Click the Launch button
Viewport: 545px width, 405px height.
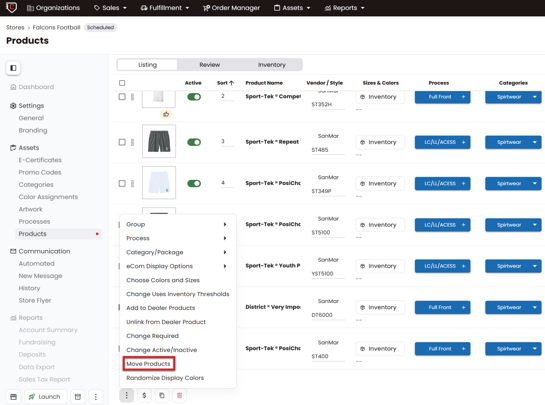pyautogui.click(x=45, y=397)
